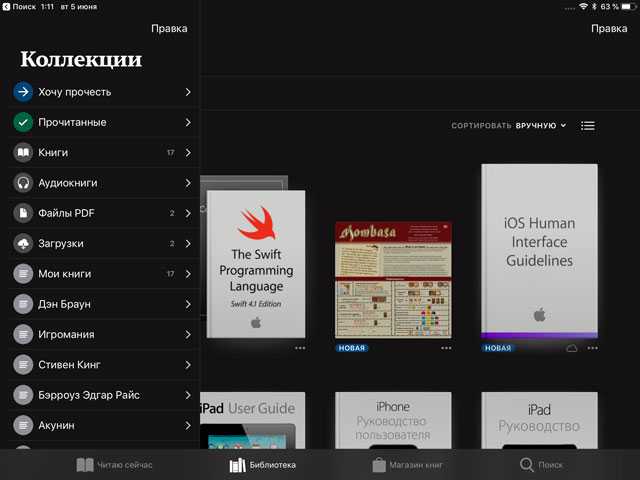Tap the list icon beside Акунин
Screen dimensions: 640x480
coord(23,425)
